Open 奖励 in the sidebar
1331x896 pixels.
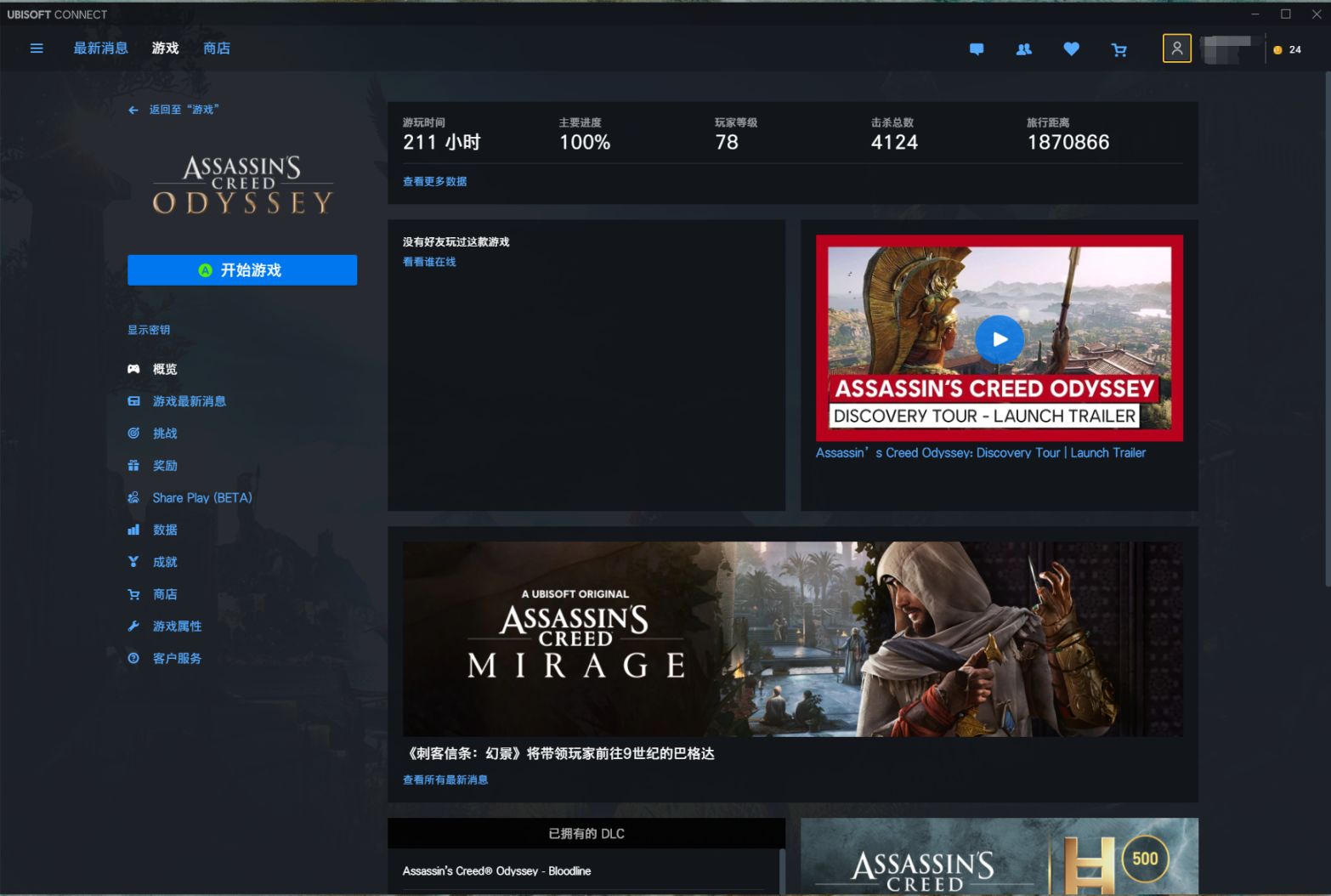click(165, 466)
